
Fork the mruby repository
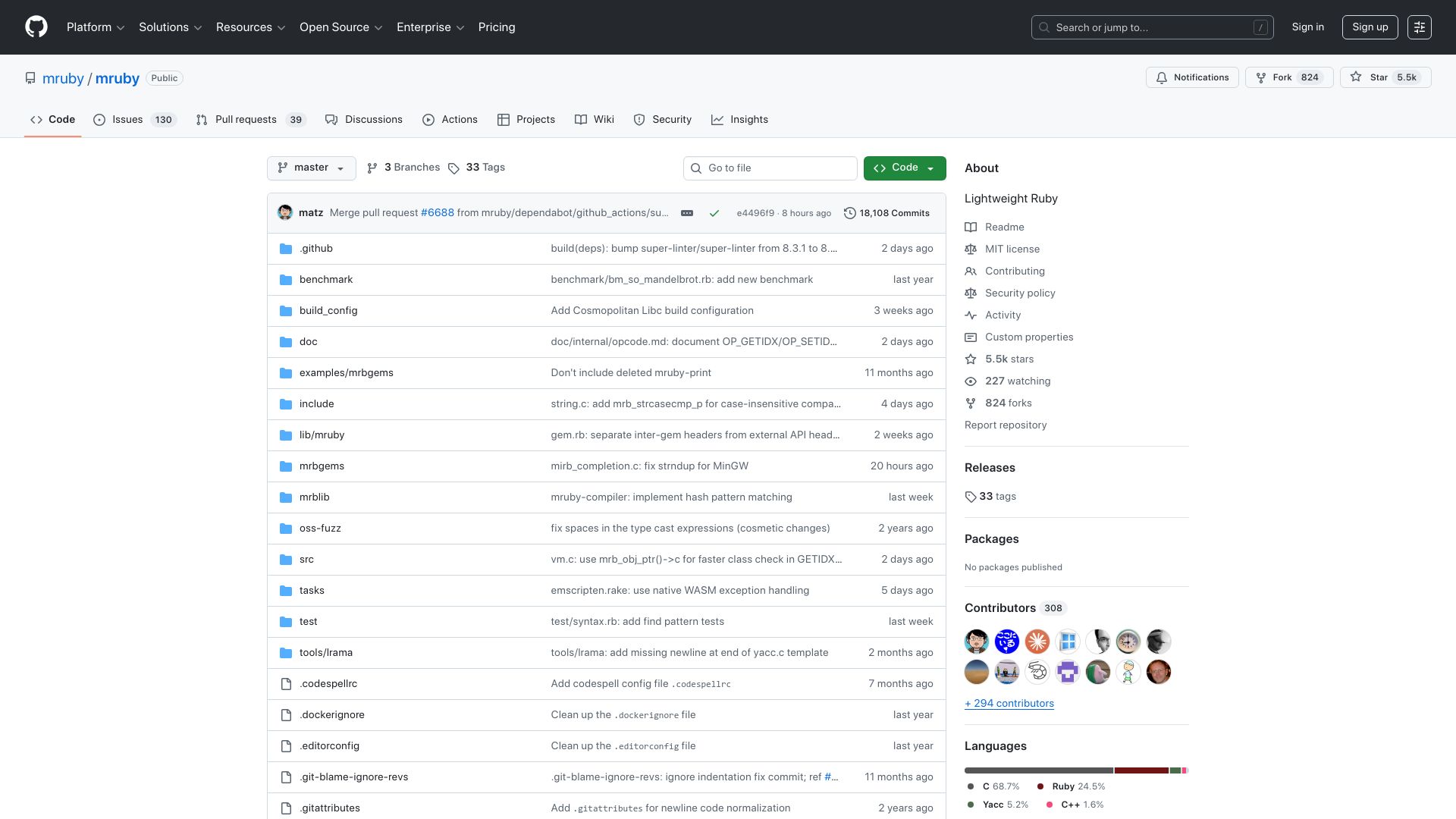1288,77
